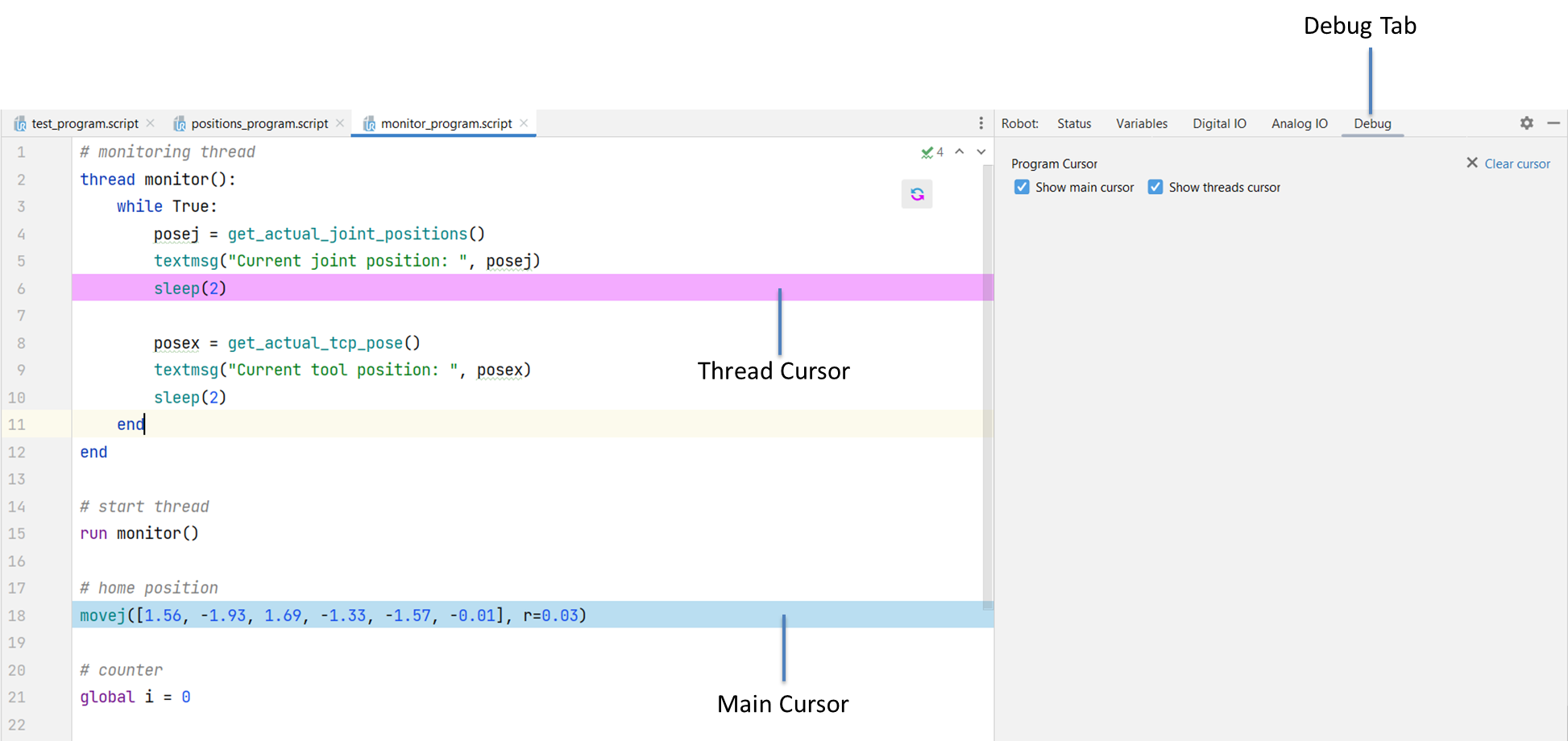
Task: Jump to next highlighted error arrow
Action: 981,151
